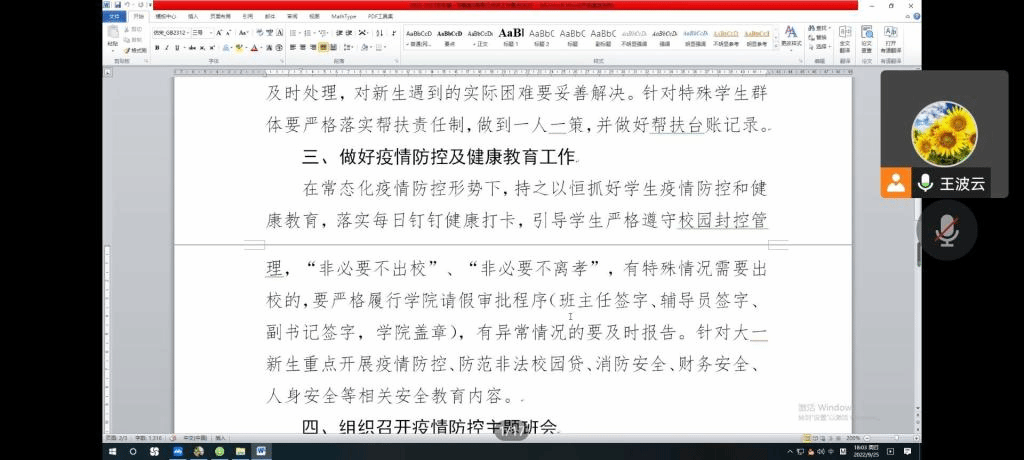Click the red font color icon
The width and height of the screenshot is (1024, 460).
(x=254, y=47)
